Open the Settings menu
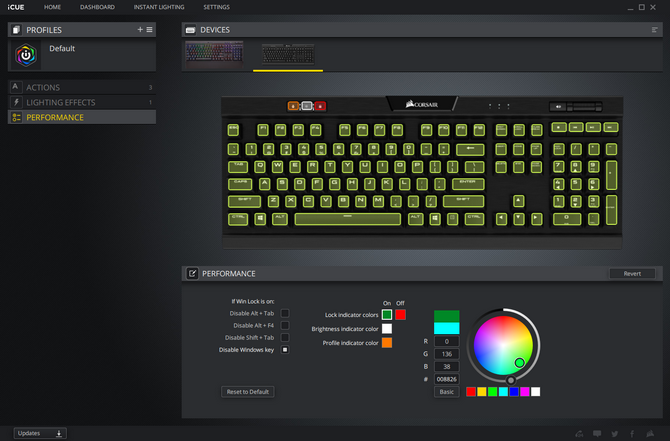This screenshot has width=670, height=441. 216,7
